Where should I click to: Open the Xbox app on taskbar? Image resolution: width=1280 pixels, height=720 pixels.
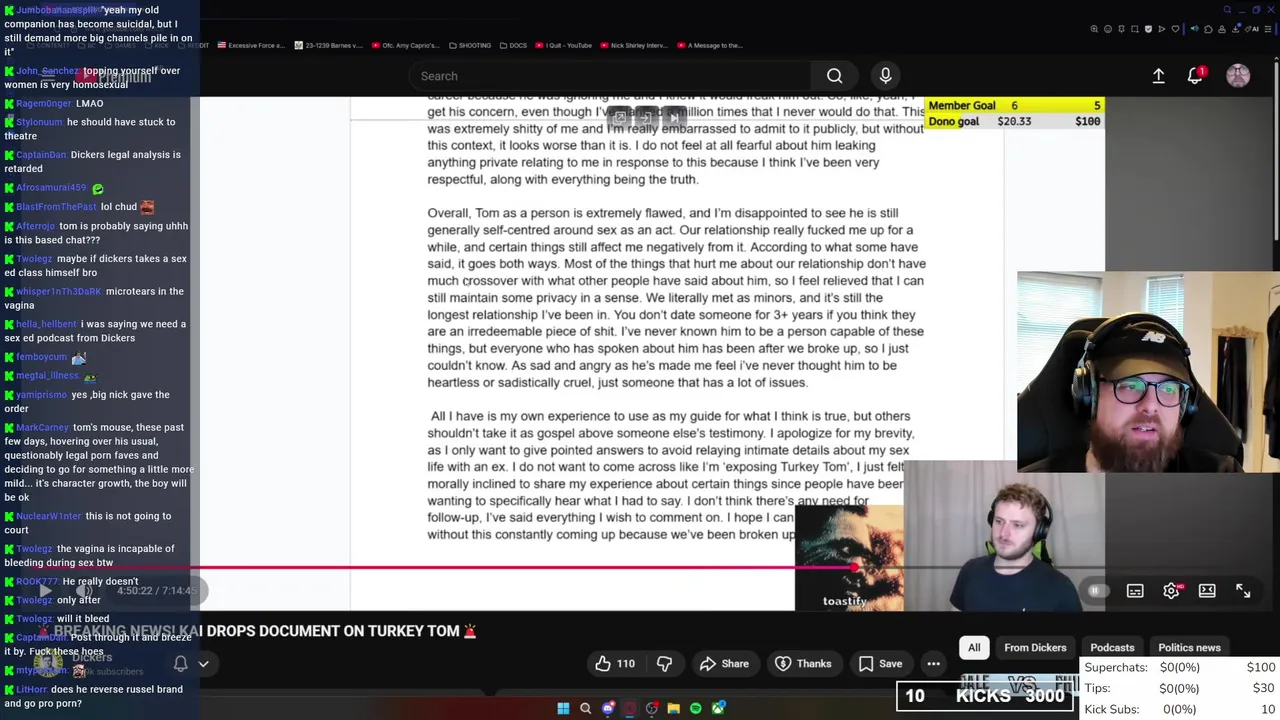click(x=718, y=708)
